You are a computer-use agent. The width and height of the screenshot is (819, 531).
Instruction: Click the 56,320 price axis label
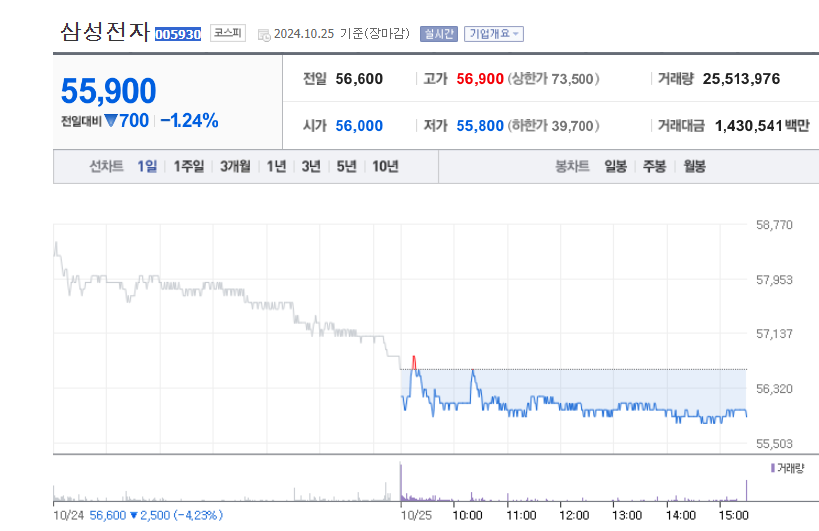(x=774, y=389)
